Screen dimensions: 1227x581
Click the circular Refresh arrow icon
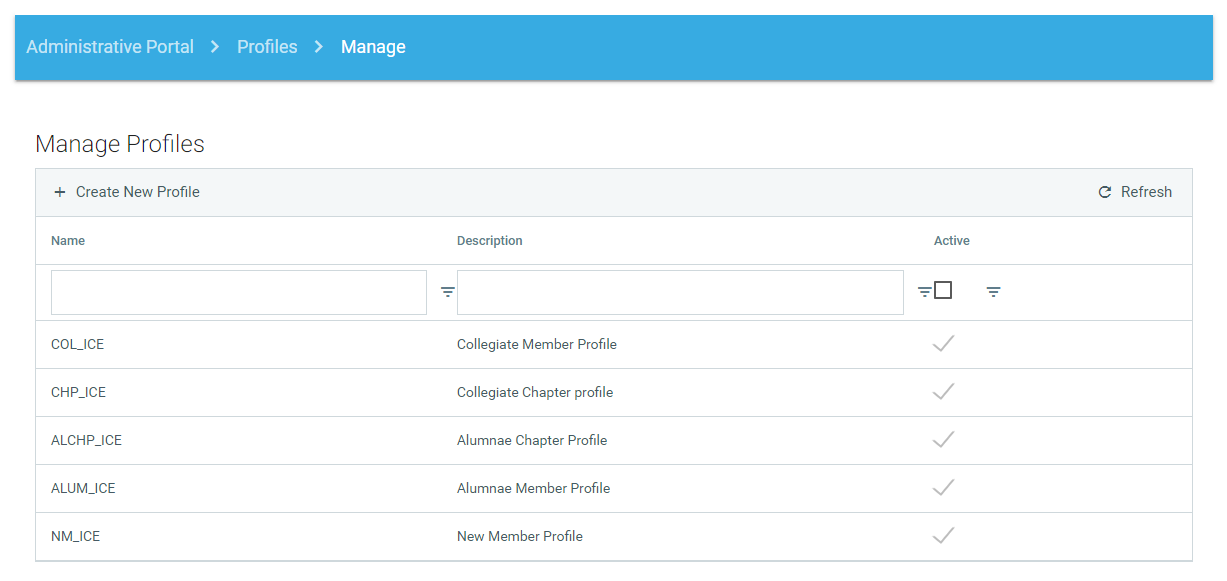tap(1105, 192)
